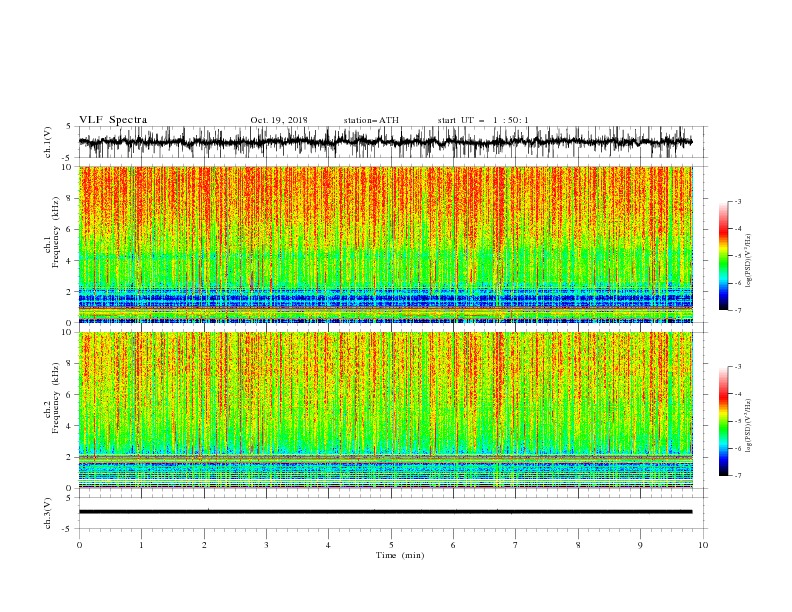Click ch.1 "Frequency (kHz)" axis label
792x612 pixels.
tap(55, 232)
